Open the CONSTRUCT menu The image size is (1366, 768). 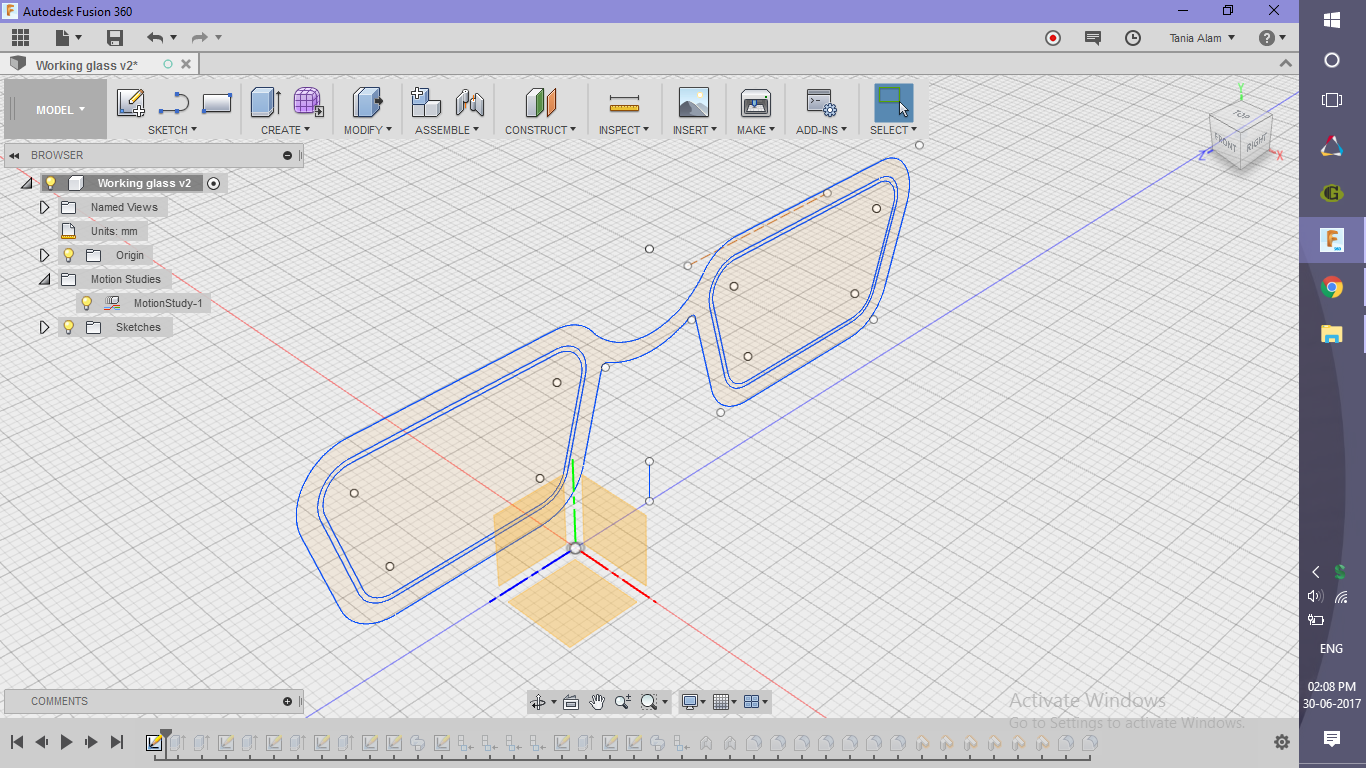540,130
